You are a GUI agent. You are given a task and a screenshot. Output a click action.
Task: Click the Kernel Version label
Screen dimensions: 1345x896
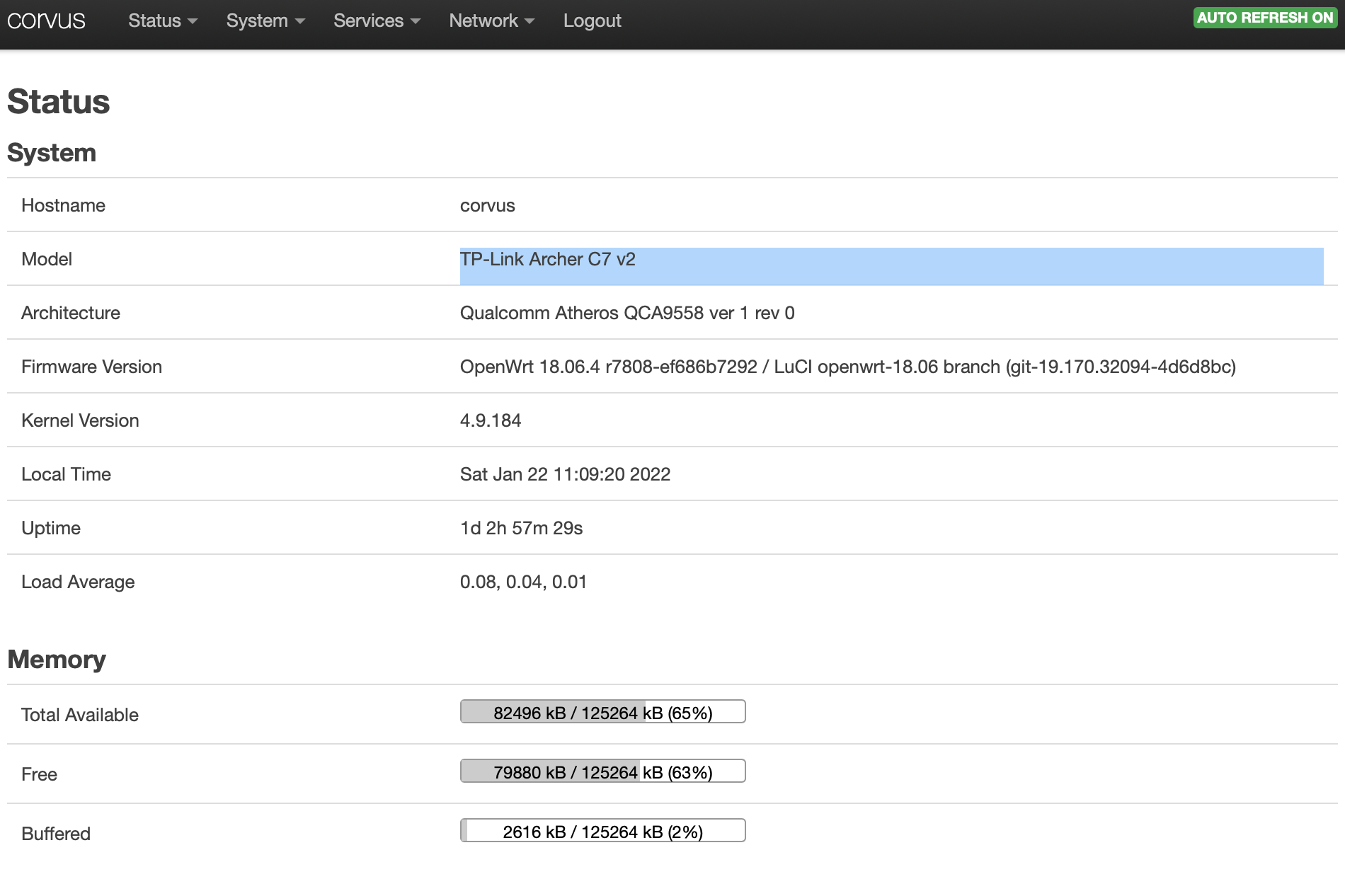pos(80,420)
